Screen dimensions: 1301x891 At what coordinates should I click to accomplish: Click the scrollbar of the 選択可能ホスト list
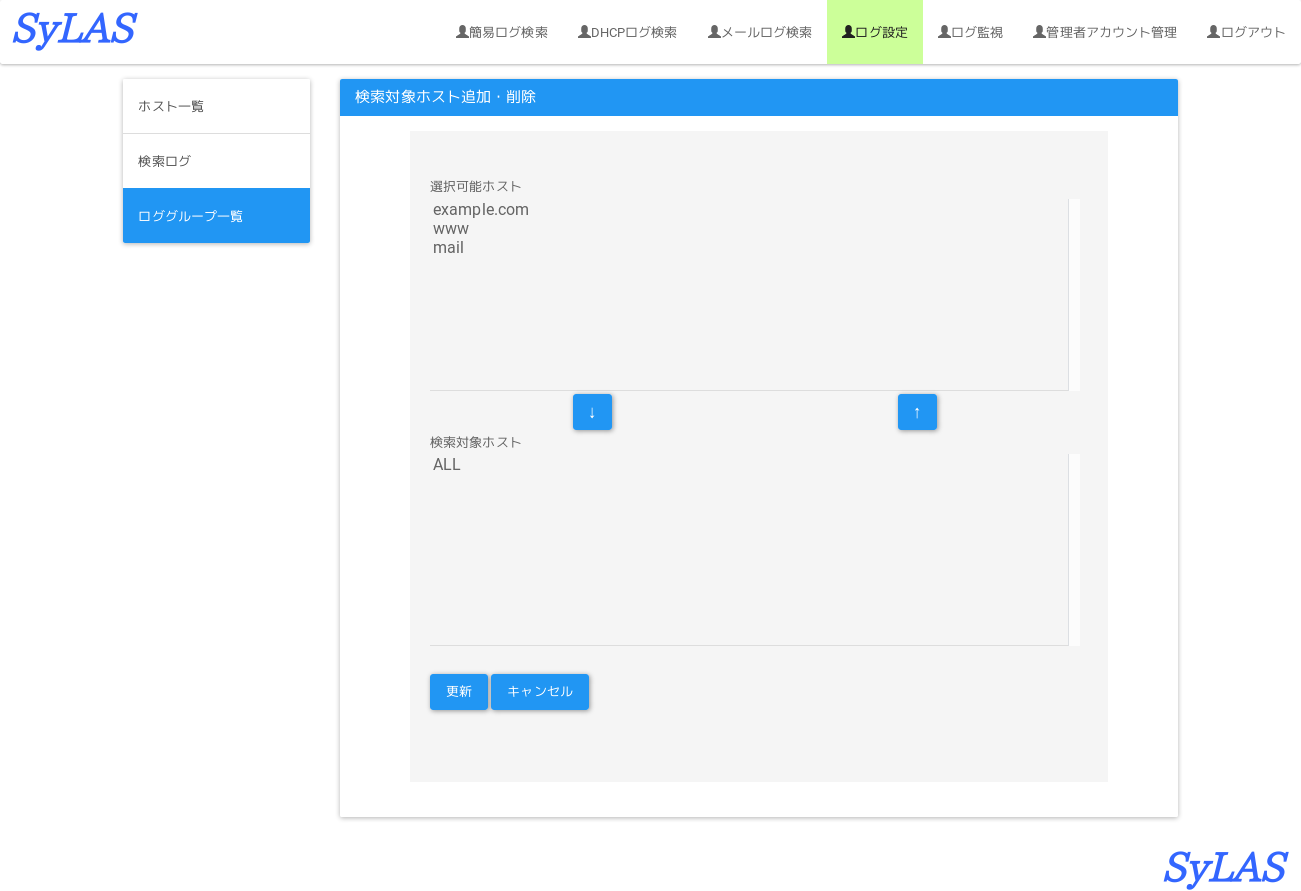pyautogui.click(x=1074, y=295)
